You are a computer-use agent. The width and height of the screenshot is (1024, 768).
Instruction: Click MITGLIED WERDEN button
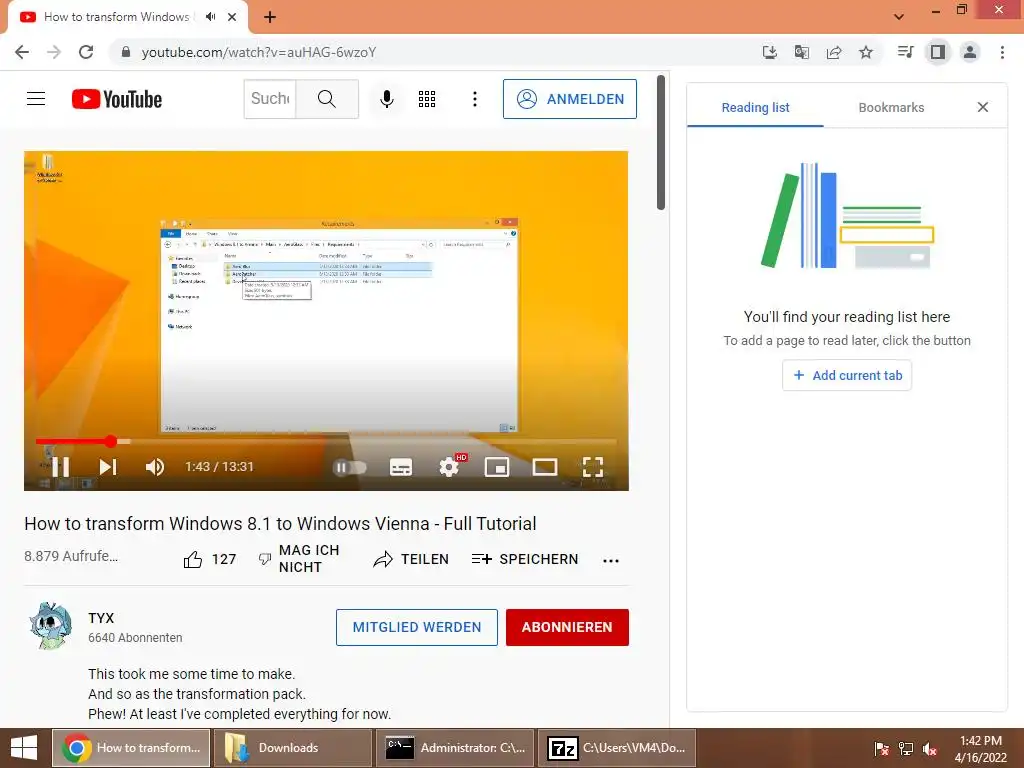click(x=417, y=628)
